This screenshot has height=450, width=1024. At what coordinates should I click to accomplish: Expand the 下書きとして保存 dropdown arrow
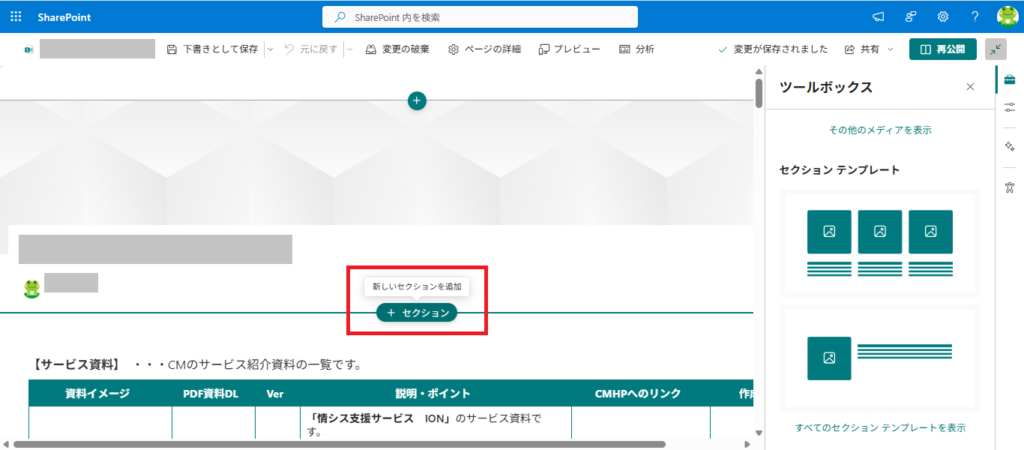(x=270, y=49)
